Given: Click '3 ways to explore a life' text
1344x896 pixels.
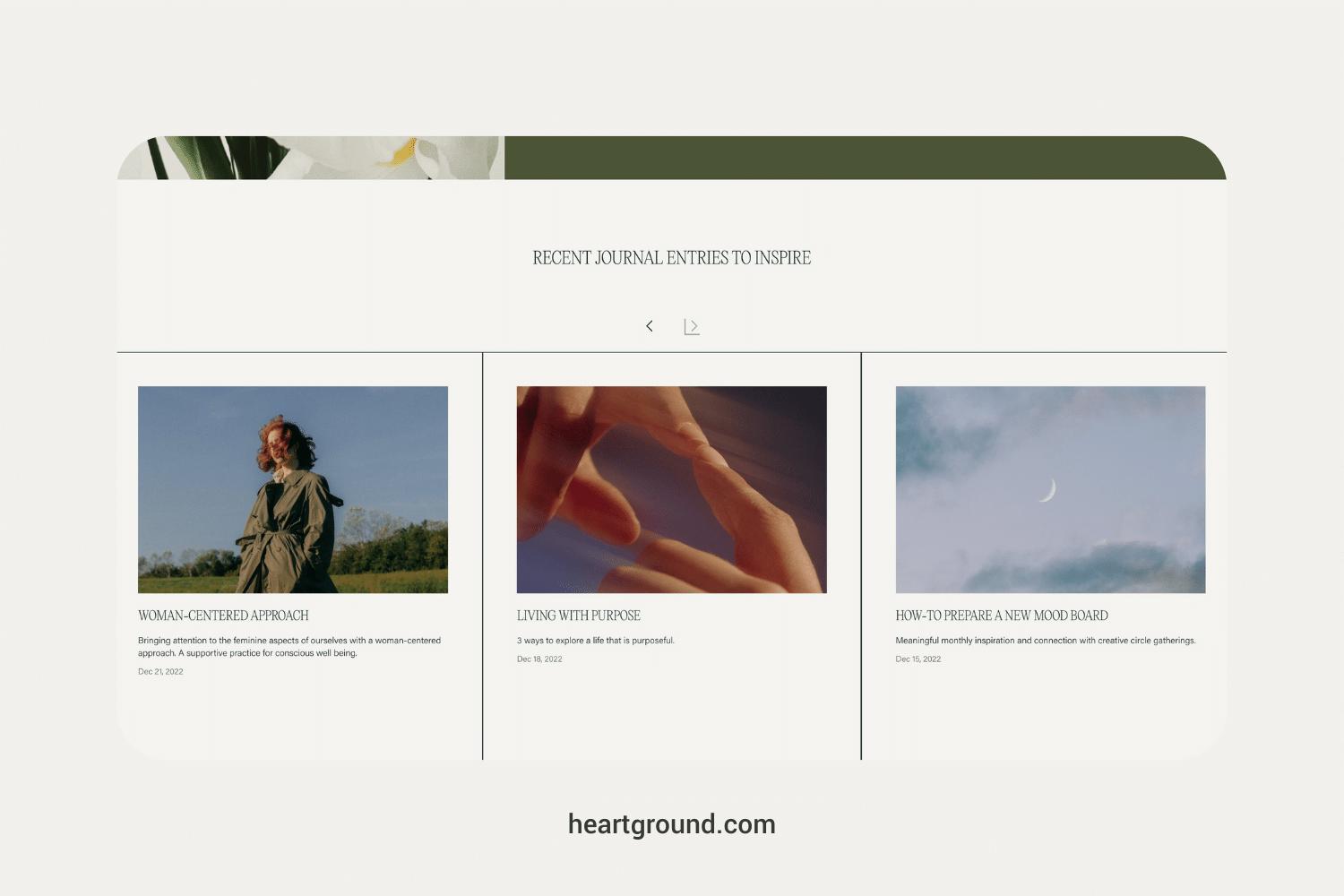Looking at the screenshot, I should pyautogui.click(x=596, y=641).
